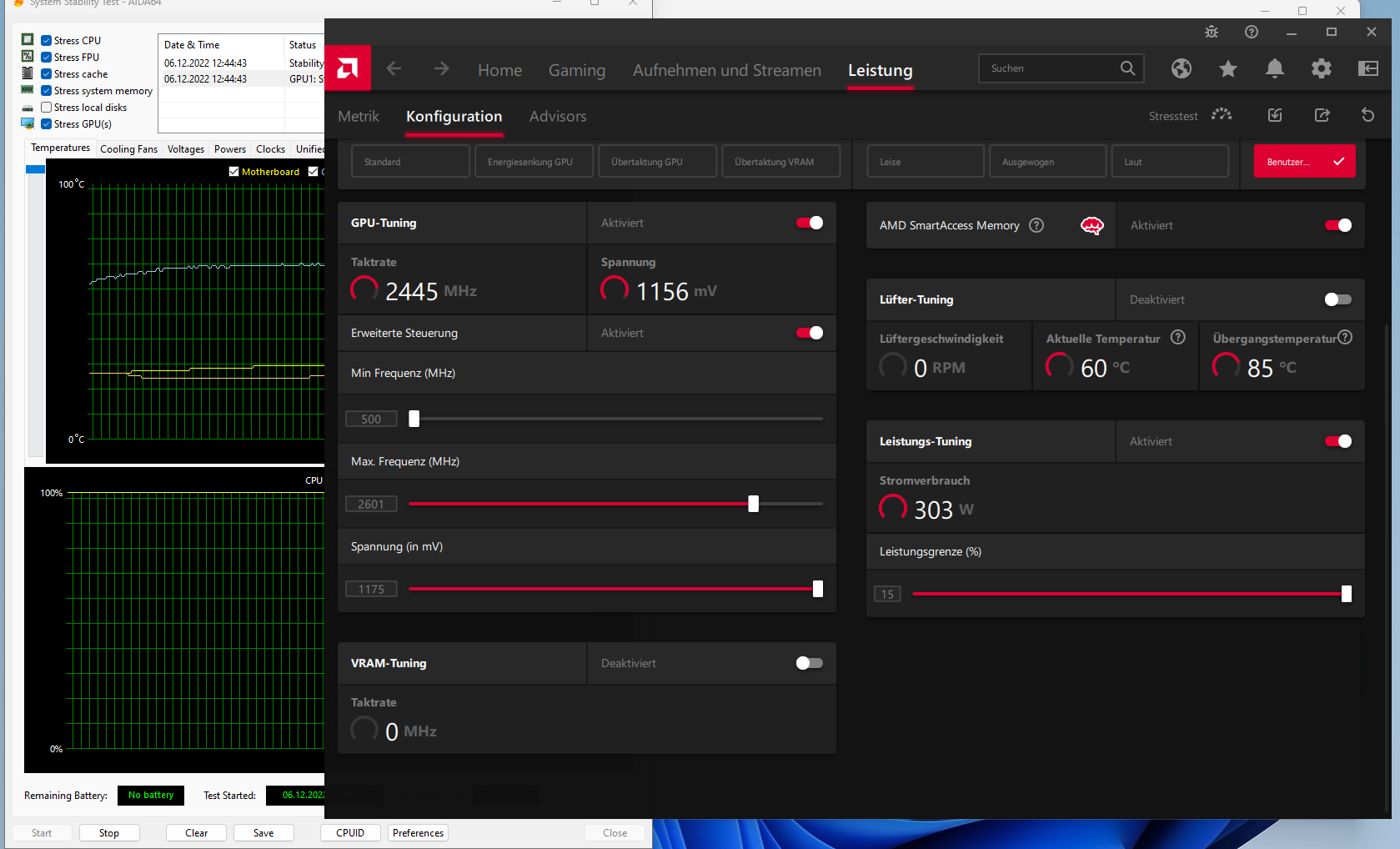Screen dimensions: 1400x849
Task: Click the export profile share icon
Action: (1322, 115)
